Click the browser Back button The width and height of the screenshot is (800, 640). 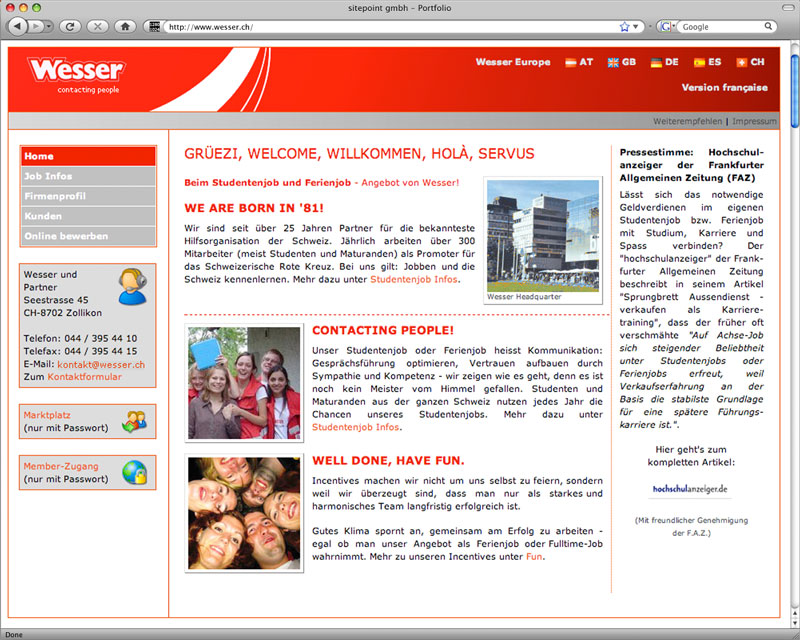pos(17,26)
